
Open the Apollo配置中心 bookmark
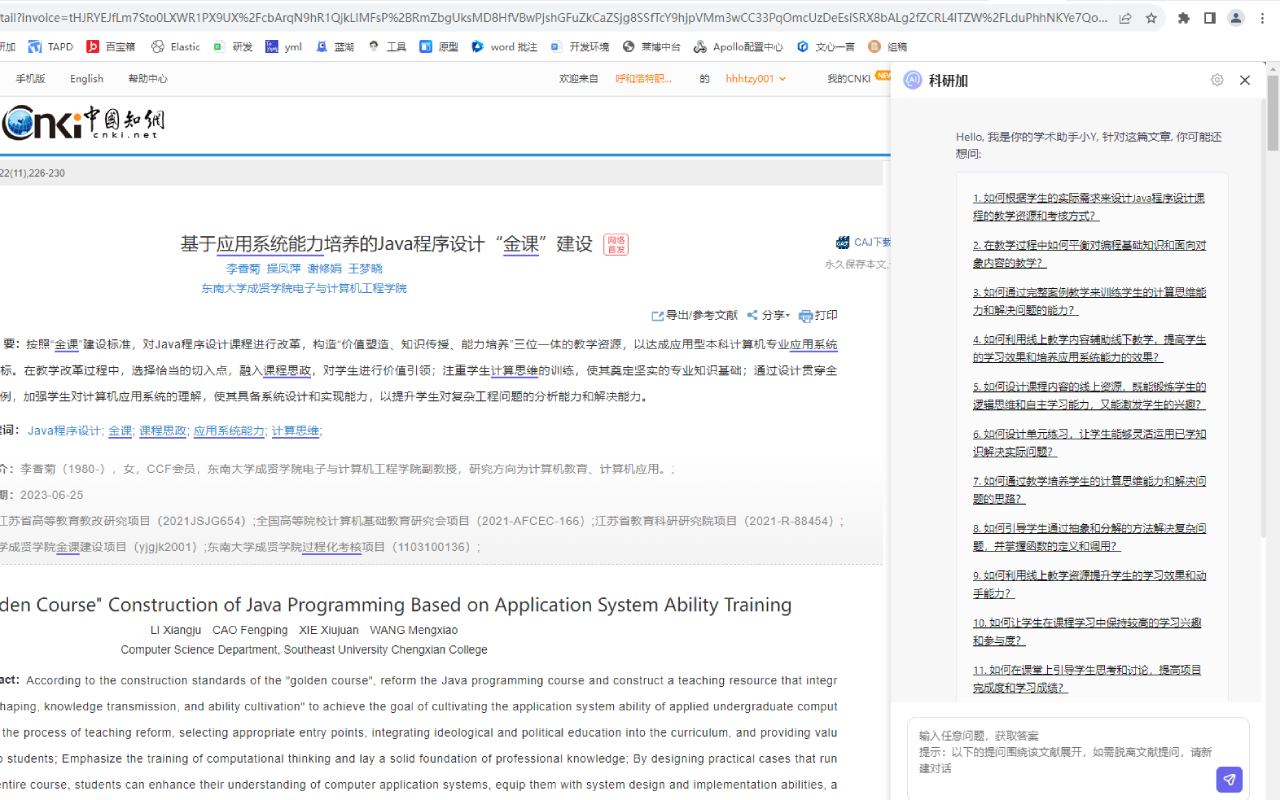click(739, 47)
